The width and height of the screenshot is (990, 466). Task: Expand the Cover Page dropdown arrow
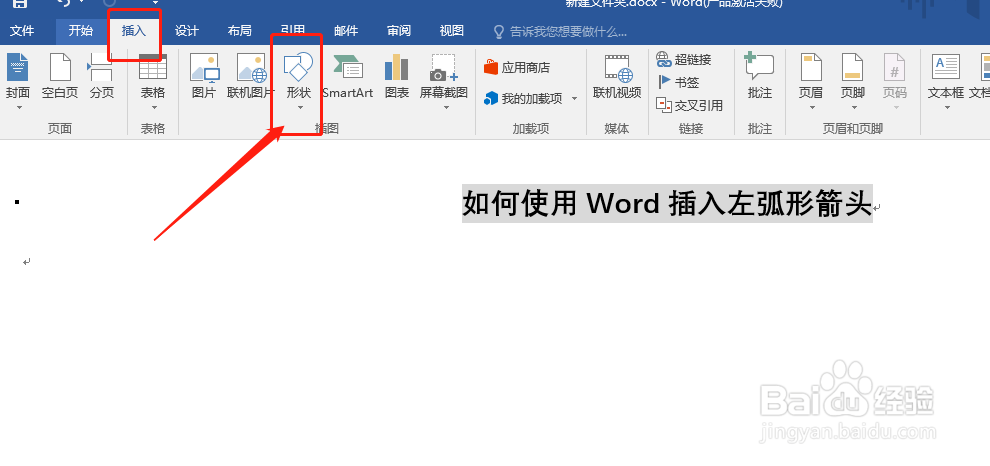[18, 107]
